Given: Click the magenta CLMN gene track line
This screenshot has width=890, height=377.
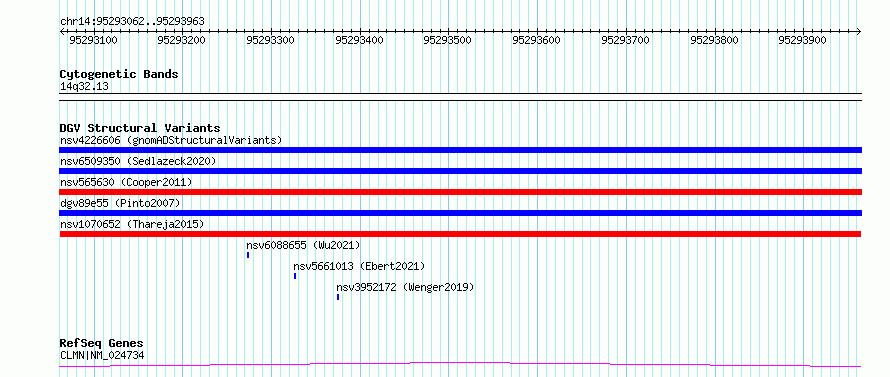Looking at the screenshot, I should (x=460, y=365).
